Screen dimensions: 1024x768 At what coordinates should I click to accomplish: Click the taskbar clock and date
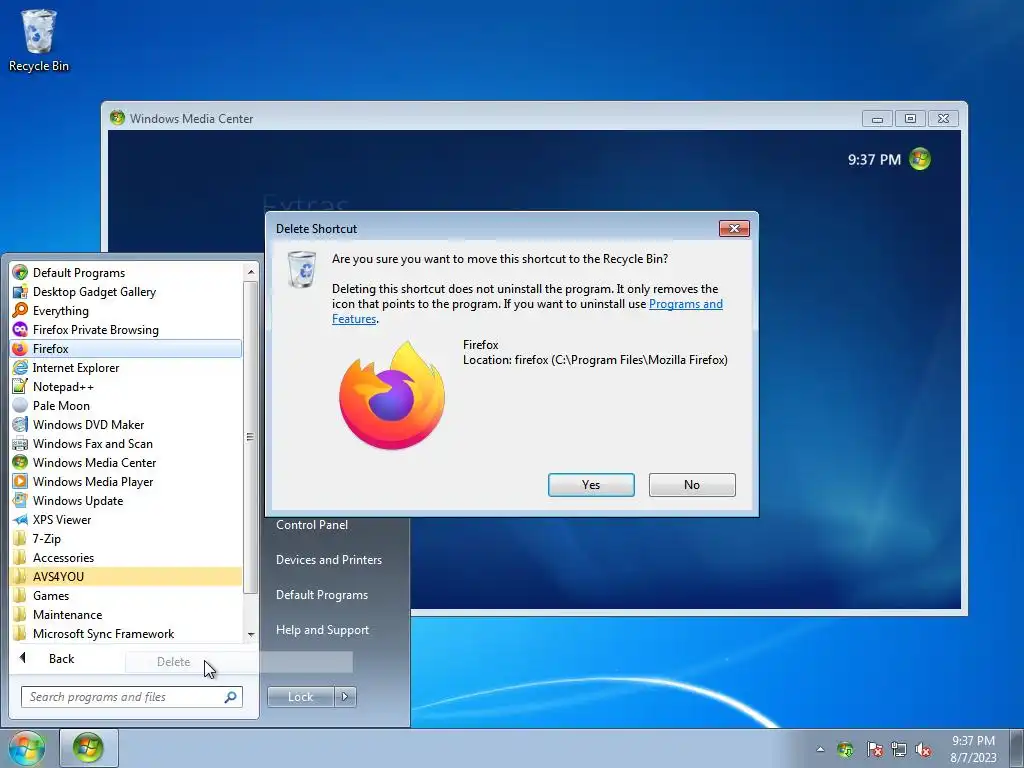coord(973,749)
